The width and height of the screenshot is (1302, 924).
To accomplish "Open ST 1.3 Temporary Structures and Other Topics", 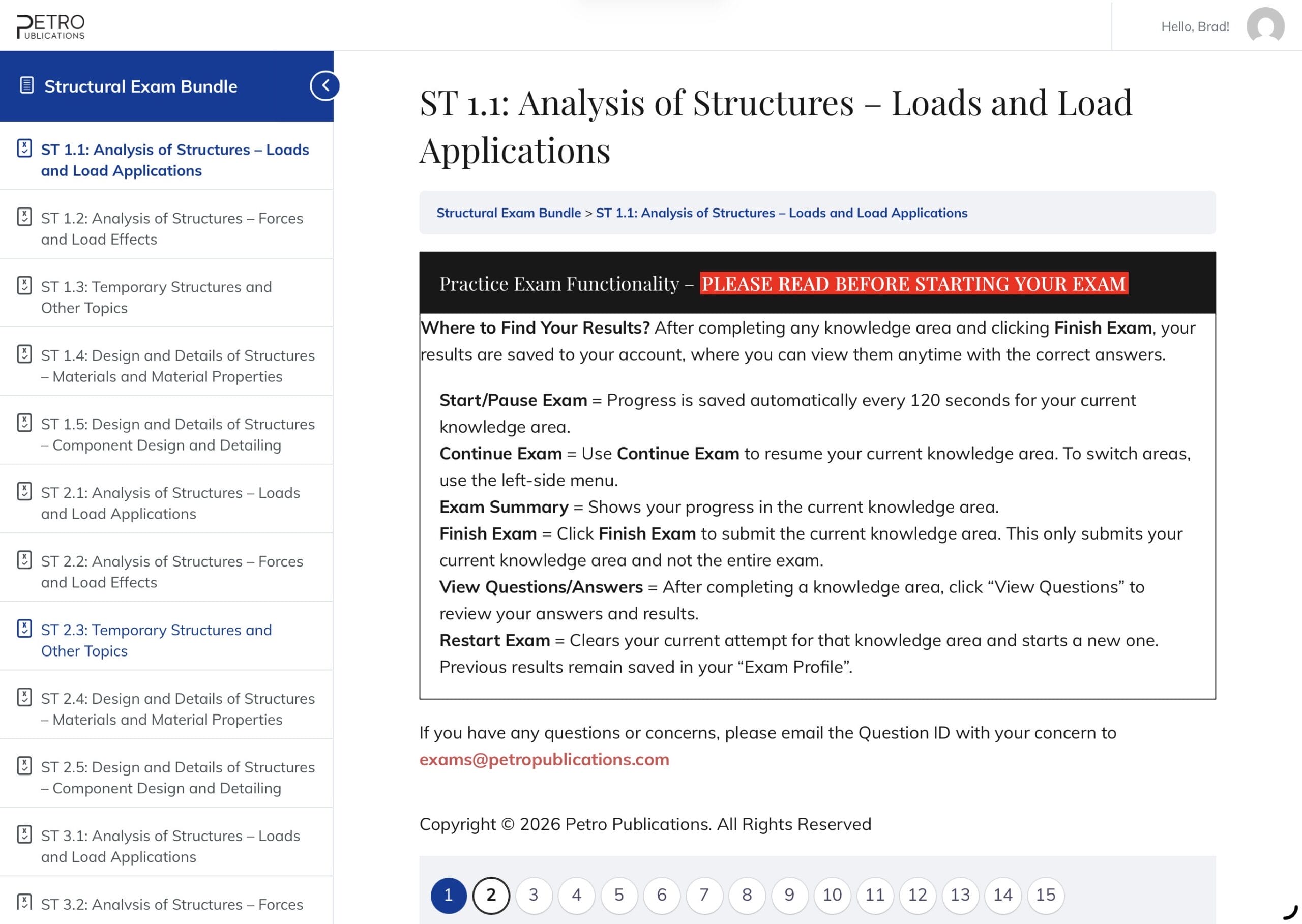I will coord(157,297).
